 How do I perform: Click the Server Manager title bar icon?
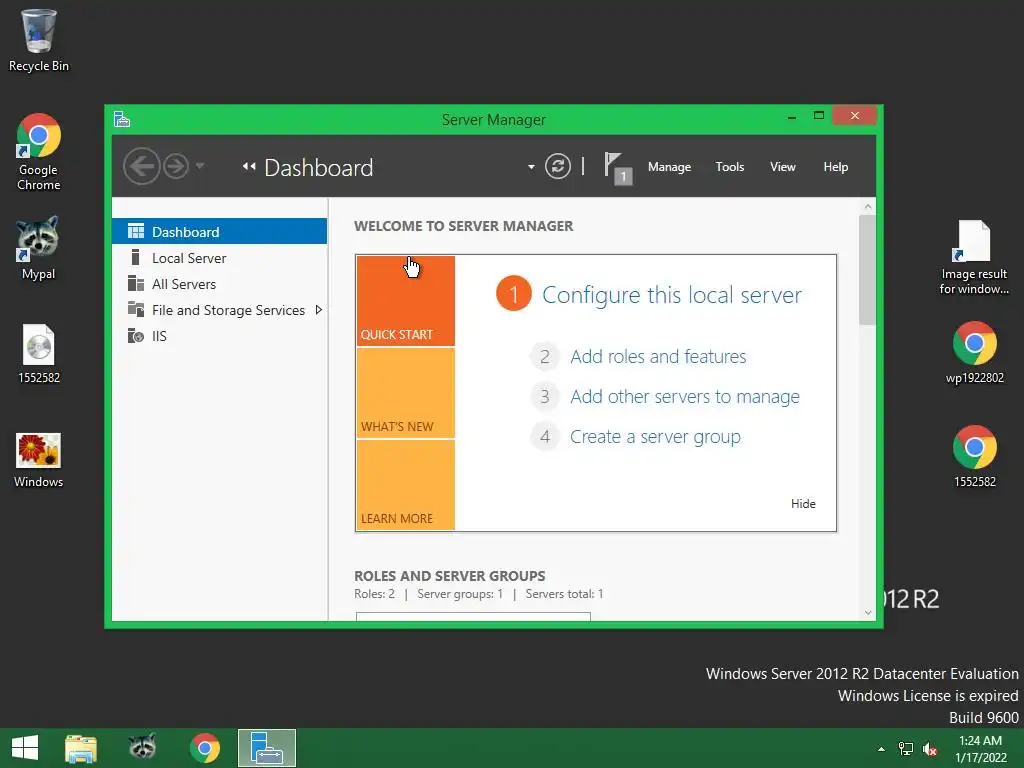pos(122,119)
